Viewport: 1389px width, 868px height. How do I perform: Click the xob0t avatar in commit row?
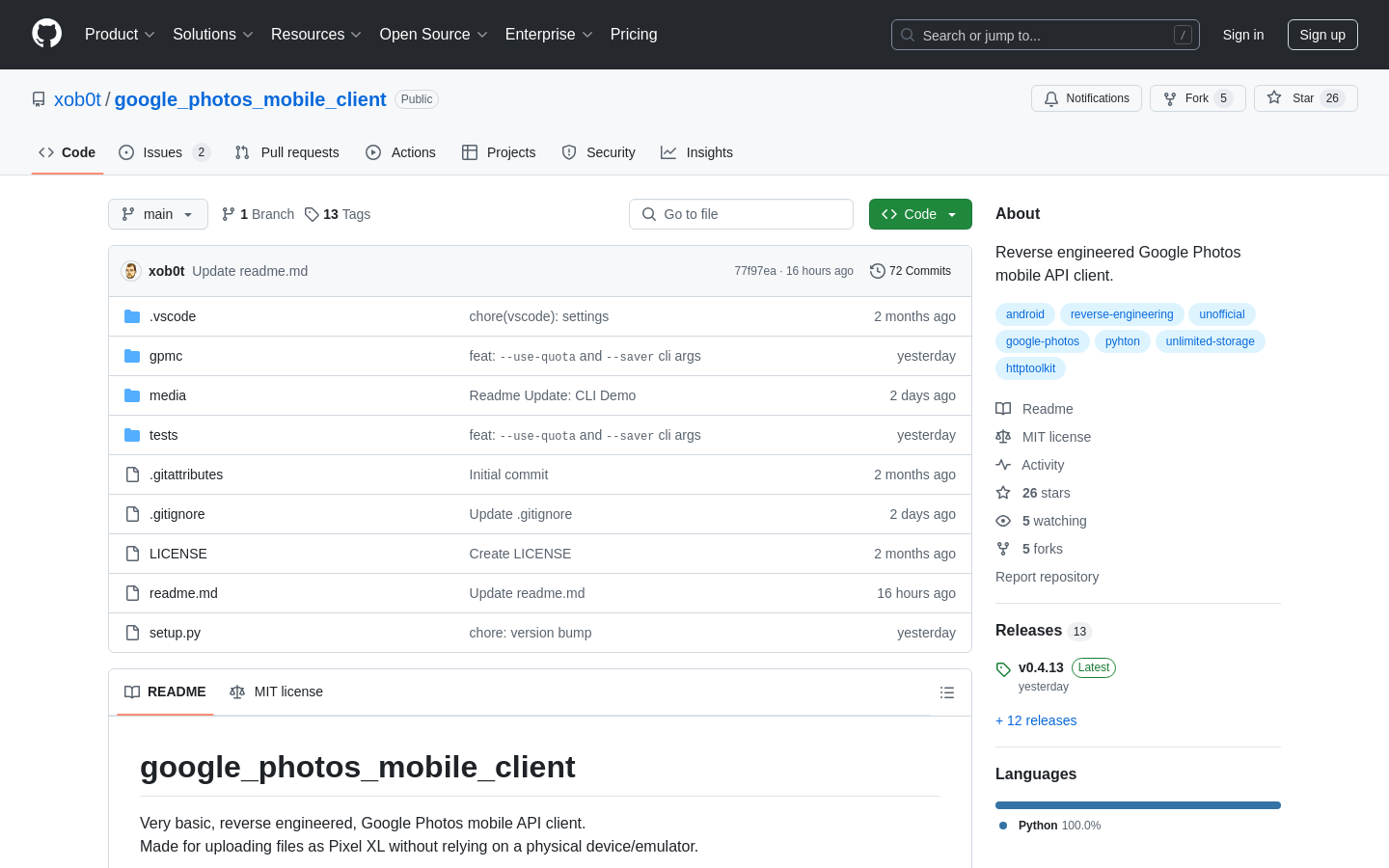click(x=131, y=271)
